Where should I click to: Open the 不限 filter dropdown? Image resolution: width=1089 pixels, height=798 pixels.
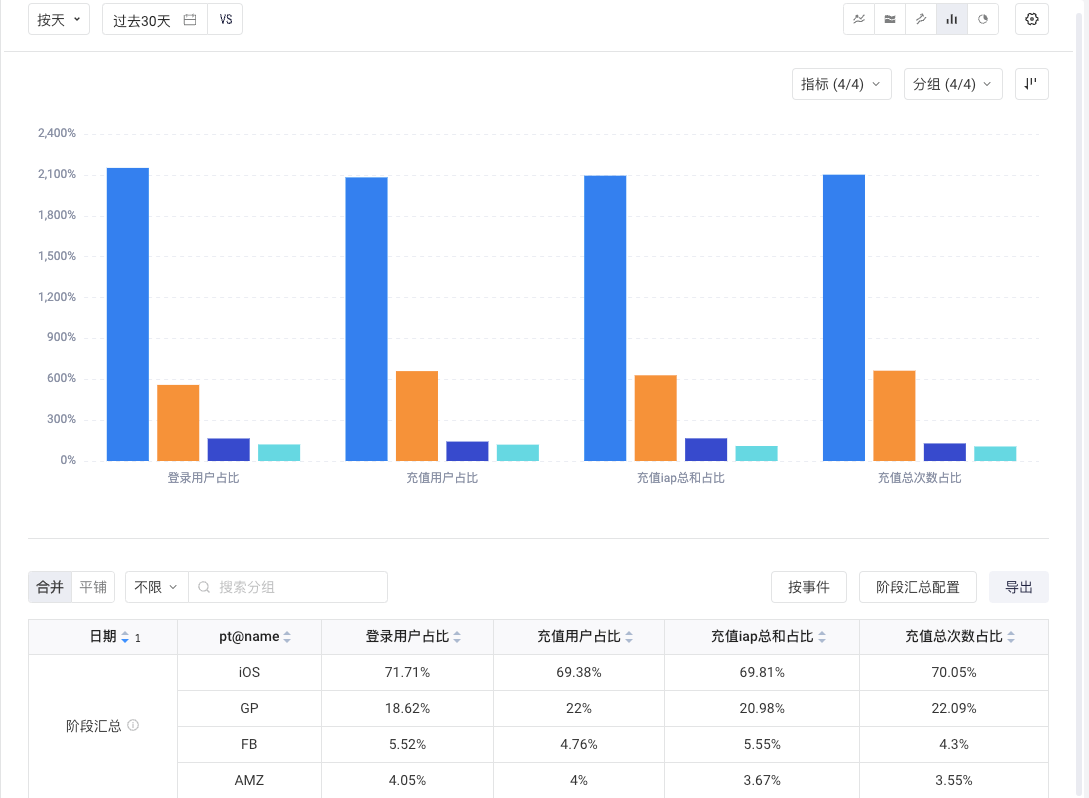(156, 587)
